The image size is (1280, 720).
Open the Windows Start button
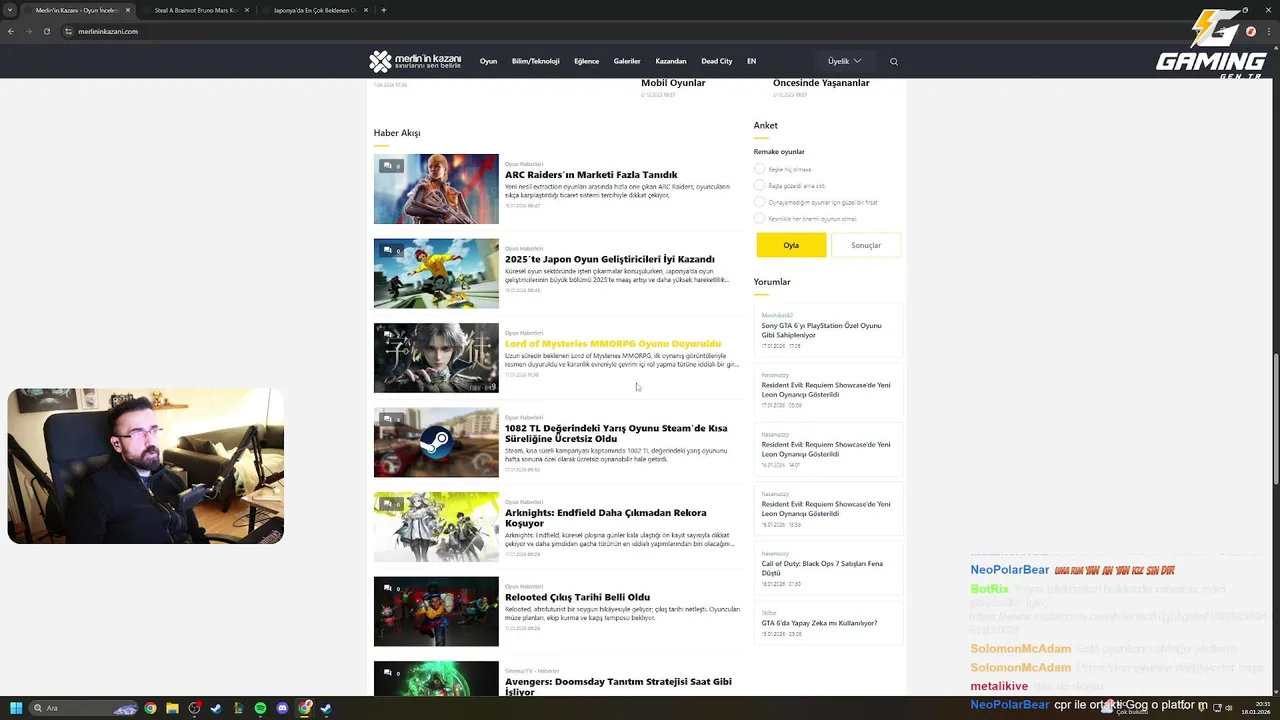pos(16,708)
